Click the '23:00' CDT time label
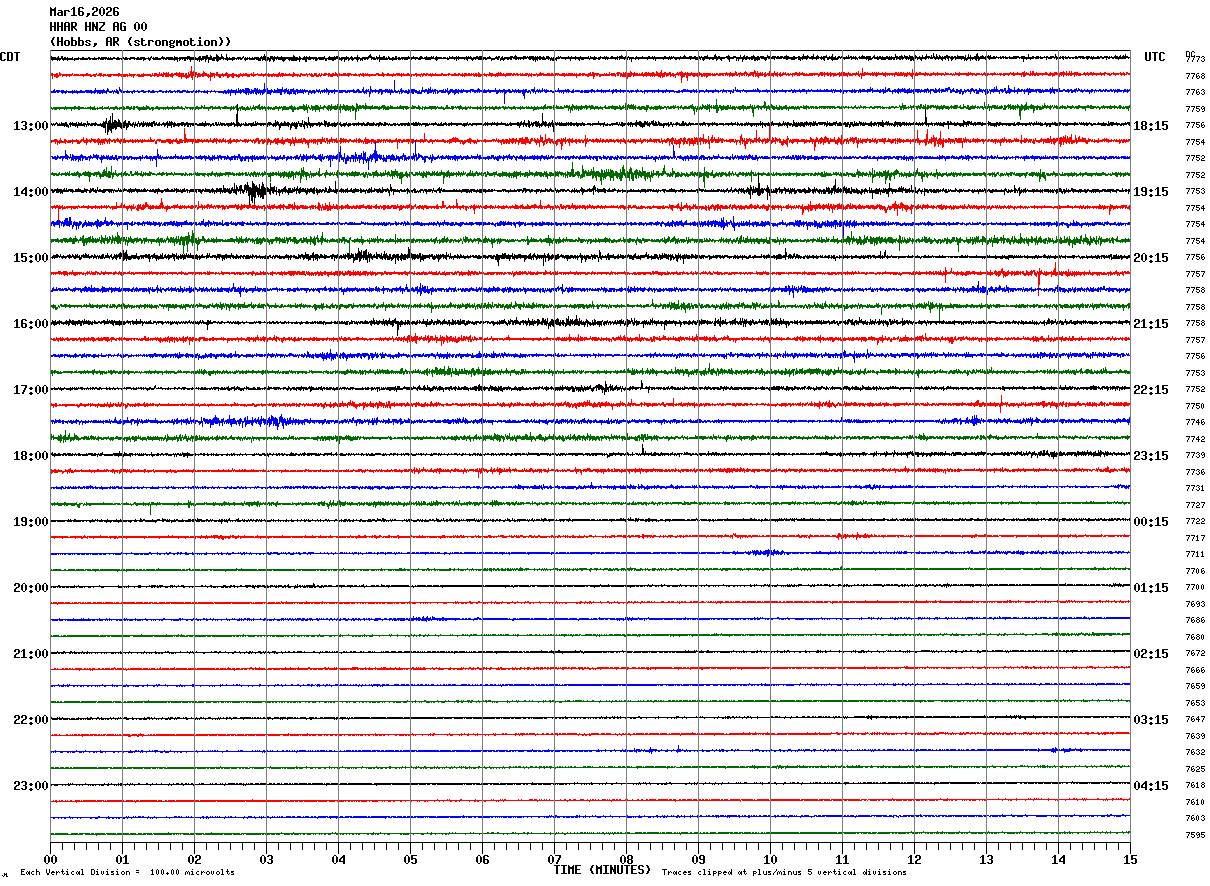 pyautogui.click(x=31, y=786)
